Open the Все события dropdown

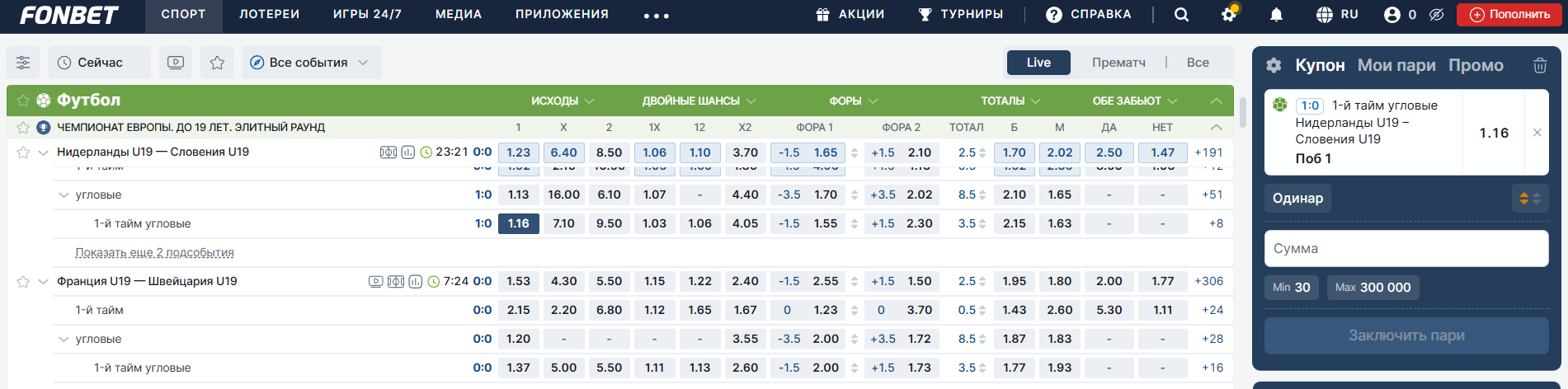[x=311, y=63]
